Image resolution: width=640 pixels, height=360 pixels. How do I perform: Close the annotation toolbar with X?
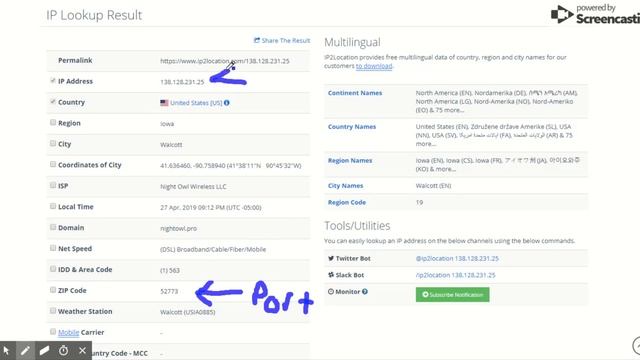(x=82, y=351)
